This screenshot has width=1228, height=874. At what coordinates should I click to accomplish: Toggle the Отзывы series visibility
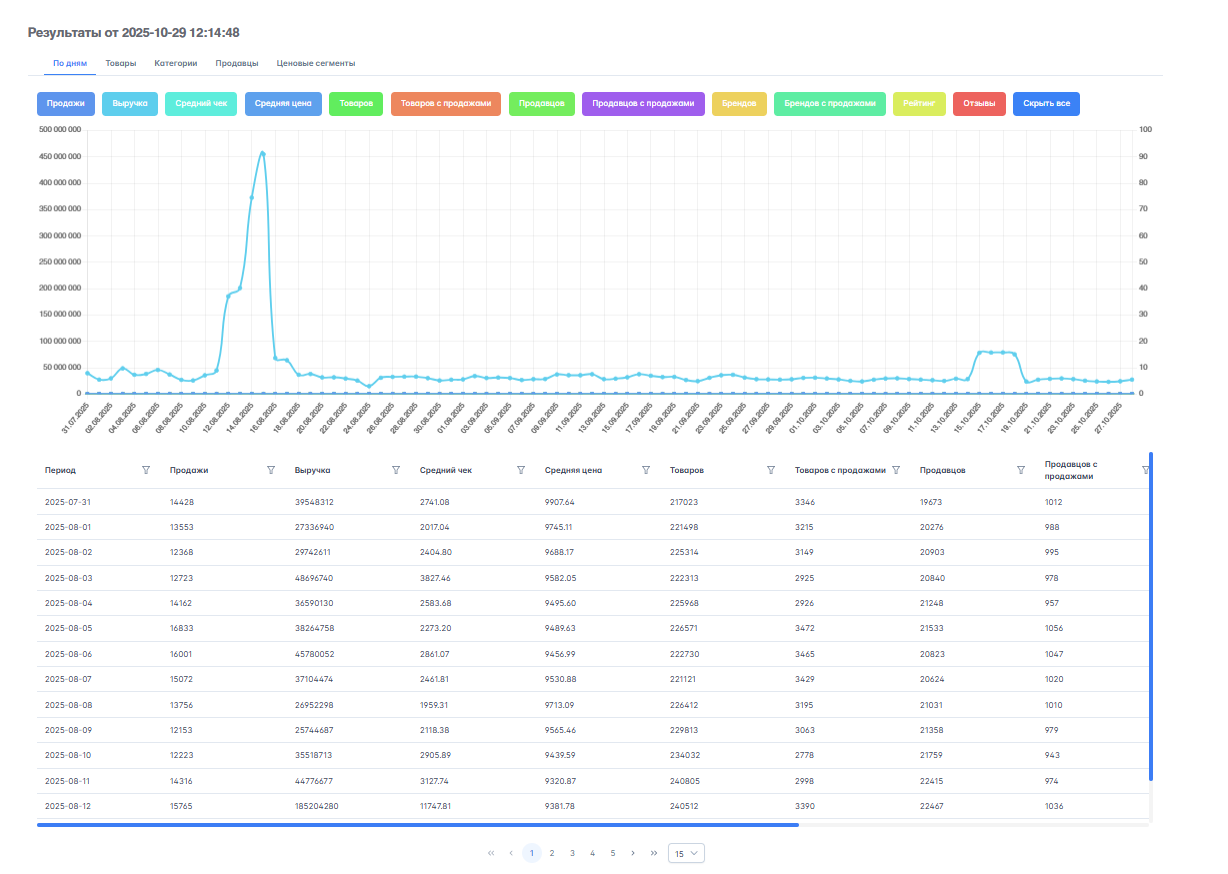[x=979, y=104]
